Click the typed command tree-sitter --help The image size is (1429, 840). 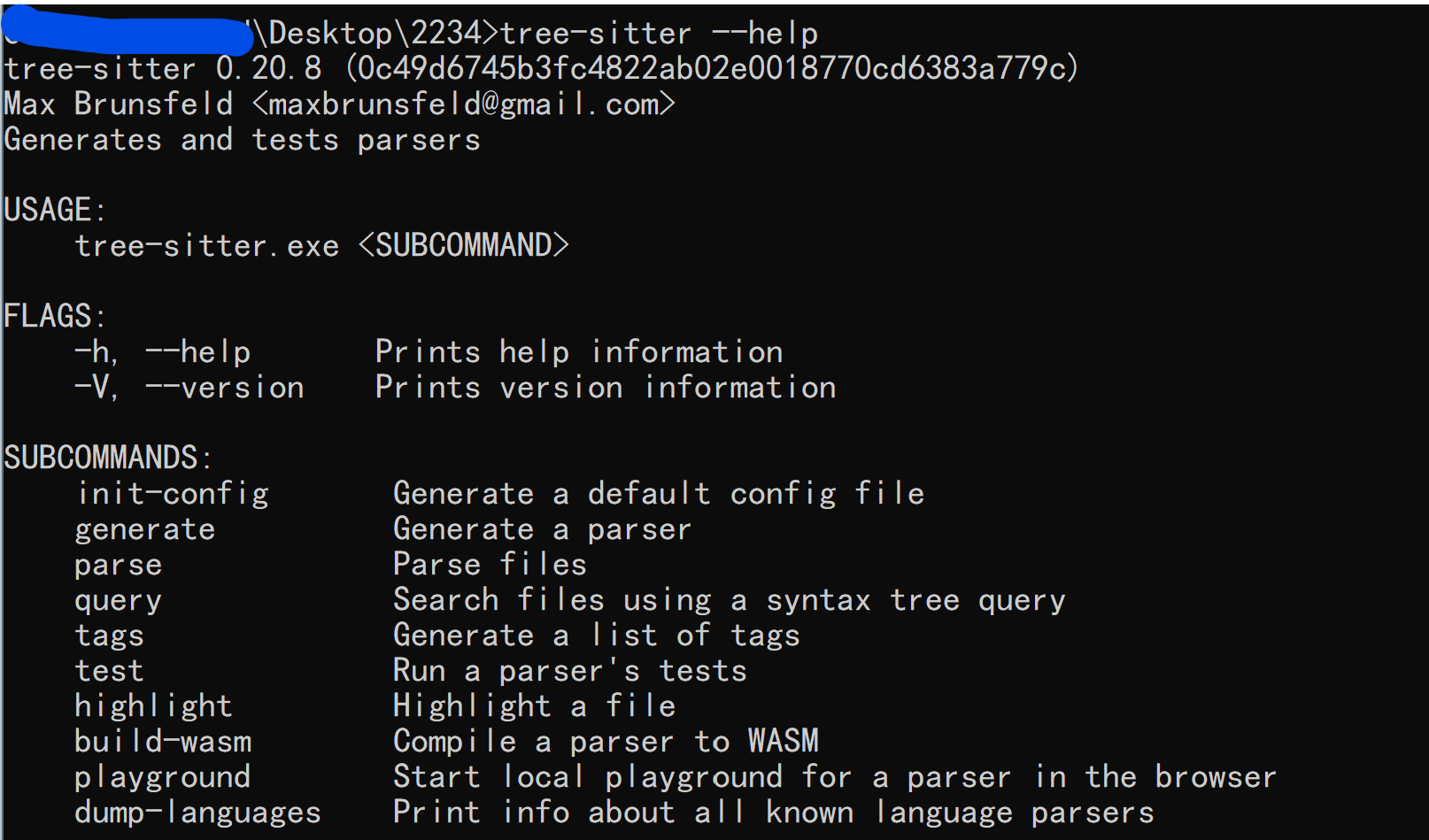point(659,34)
